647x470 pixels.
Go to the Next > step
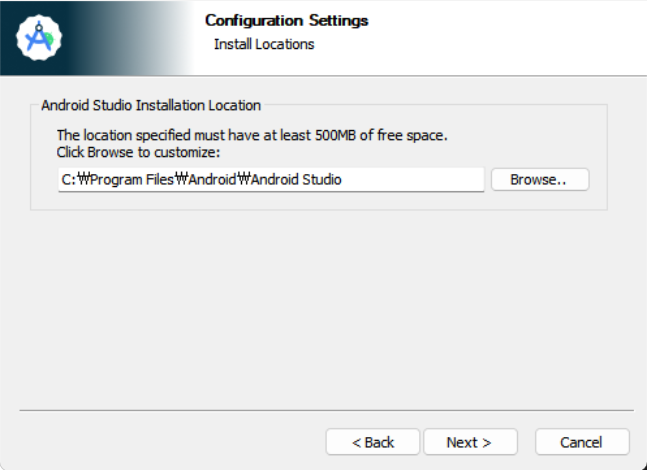click(x=470, y=442)
